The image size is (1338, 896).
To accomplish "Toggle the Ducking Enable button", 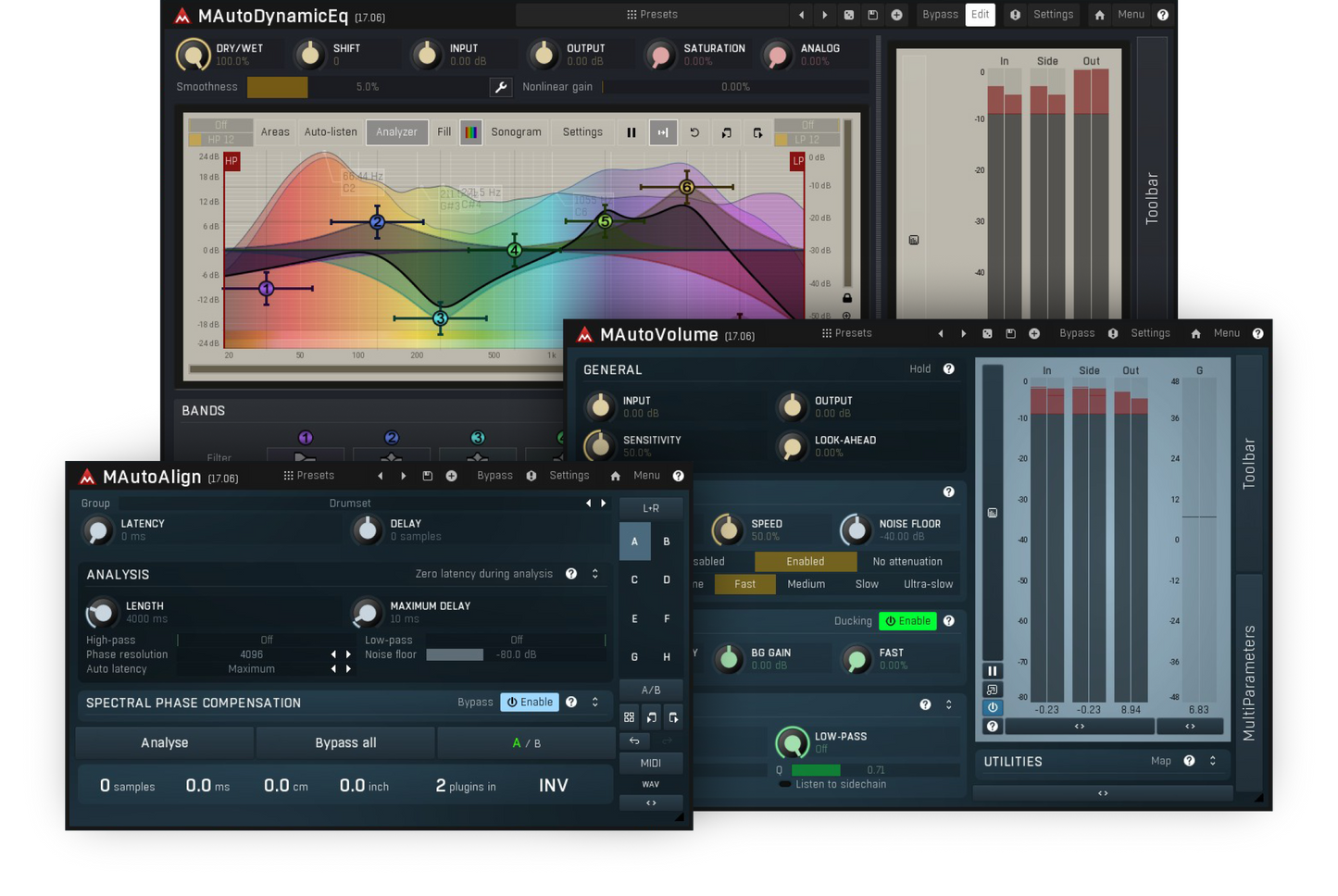I will 907,621.
